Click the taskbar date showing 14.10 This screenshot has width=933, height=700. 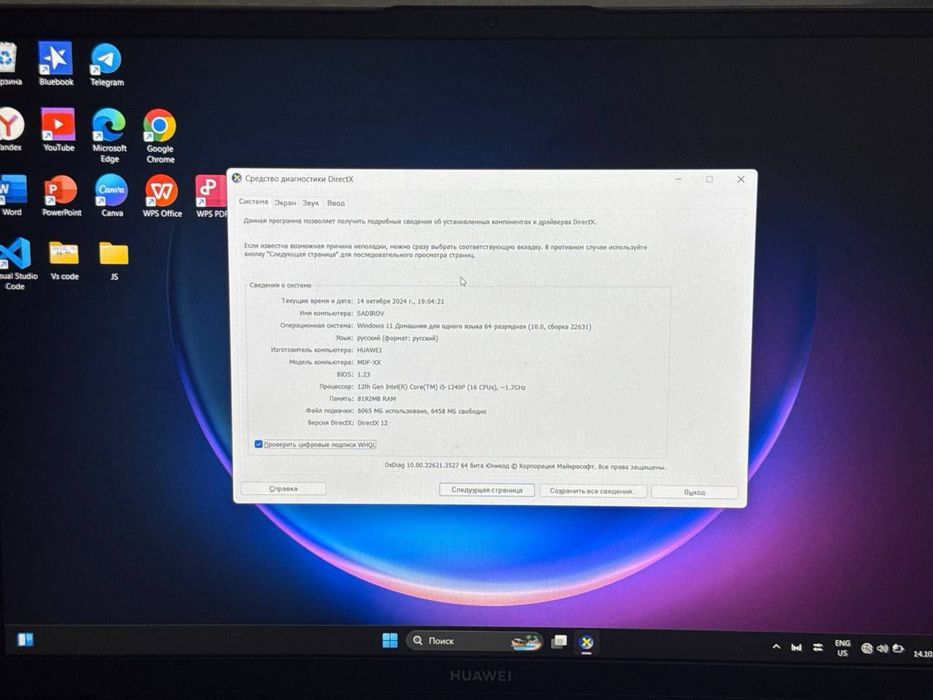pyautogui.click(x=923, y=654)
